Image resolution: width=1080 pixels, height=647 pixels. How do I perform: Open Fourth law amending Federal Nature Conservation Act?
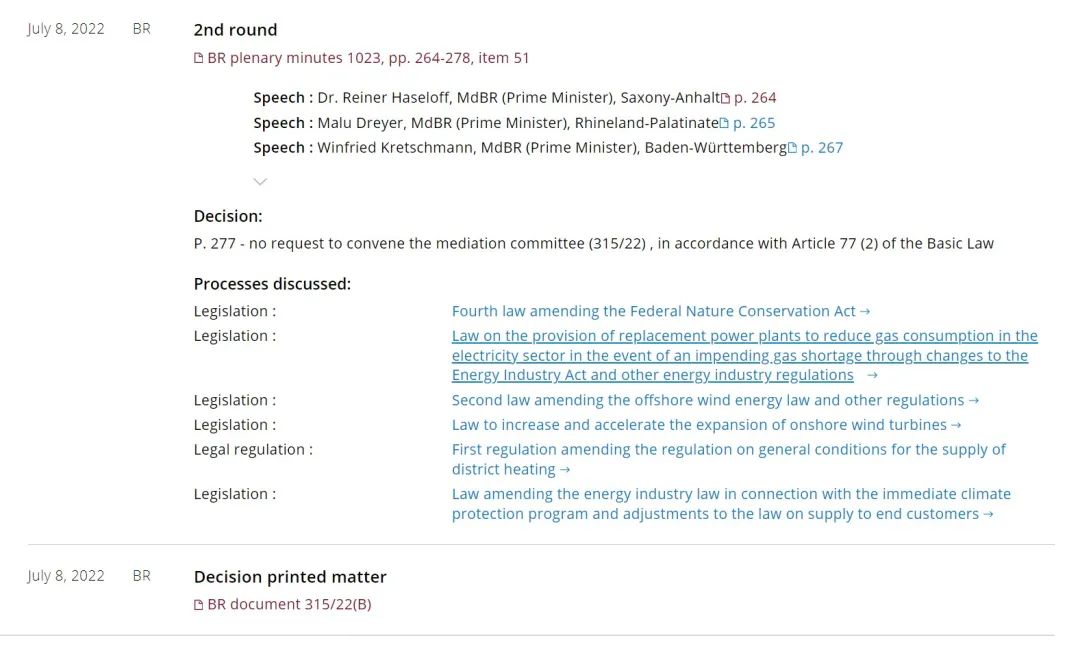[654, 312]
